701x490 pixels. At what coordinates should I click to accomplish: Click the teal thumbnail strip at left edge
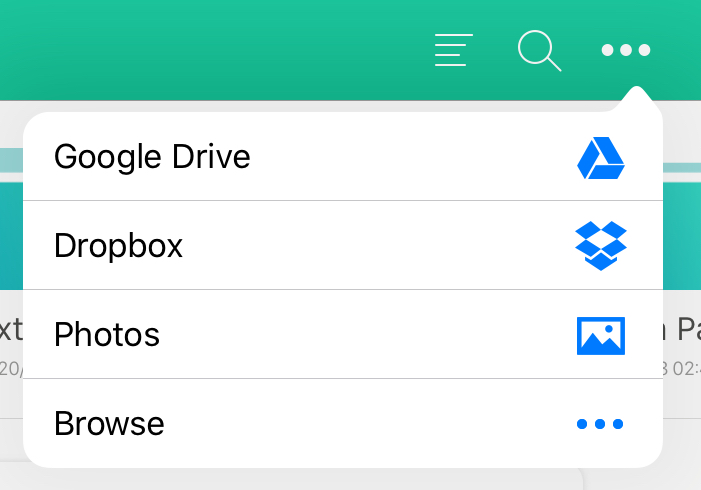coord(11,236)
